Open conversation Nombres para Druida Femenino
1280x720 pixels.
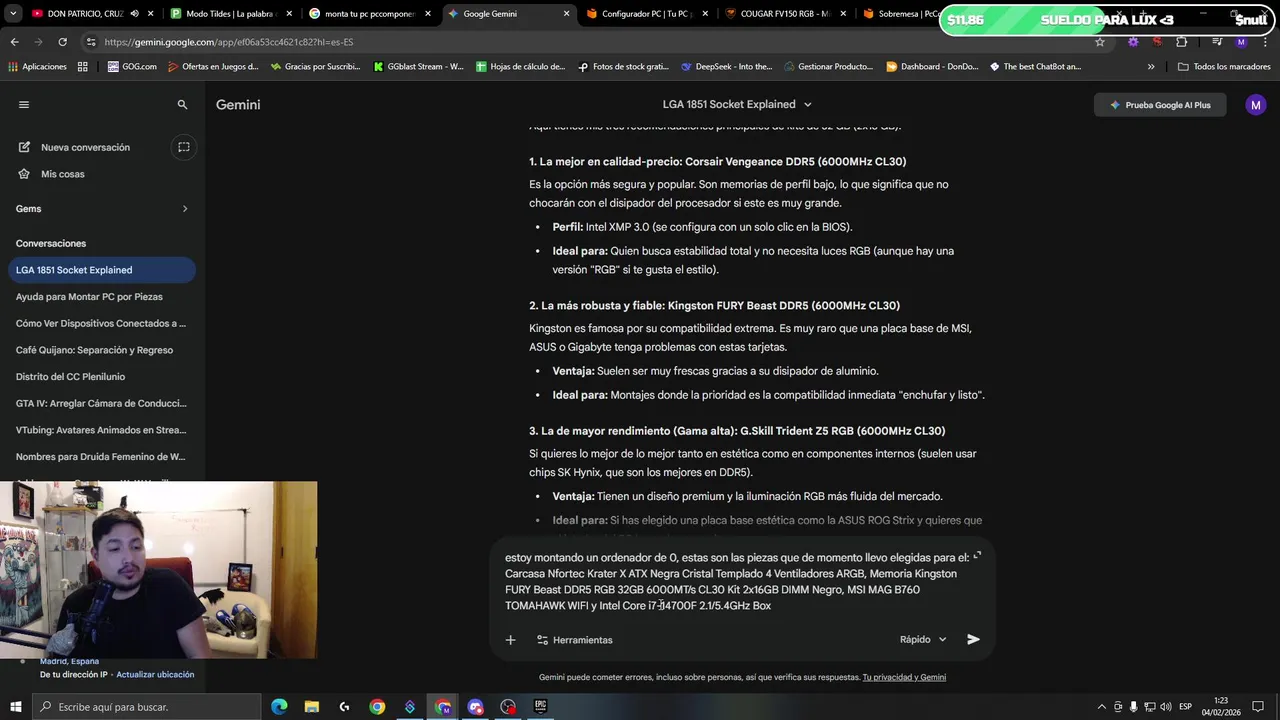pos(102,457)
